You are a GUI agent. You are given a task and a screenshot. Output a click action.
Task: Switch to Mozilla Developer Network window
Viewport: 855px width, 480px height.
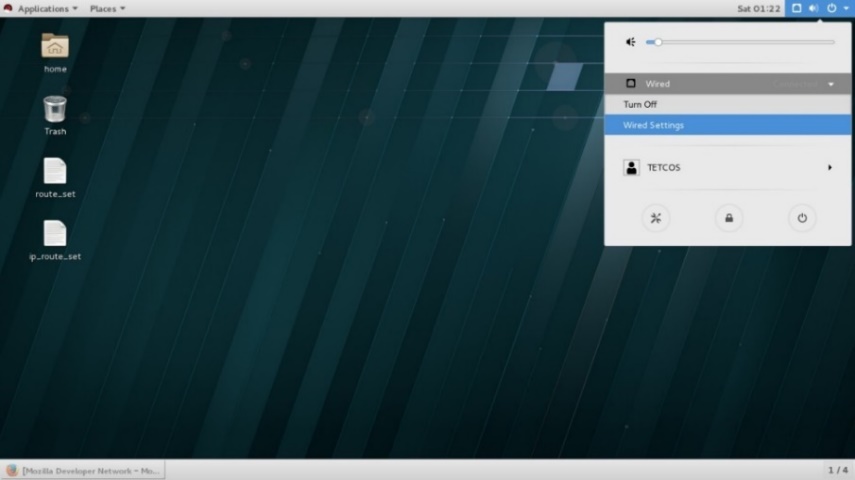pos(84,470)
